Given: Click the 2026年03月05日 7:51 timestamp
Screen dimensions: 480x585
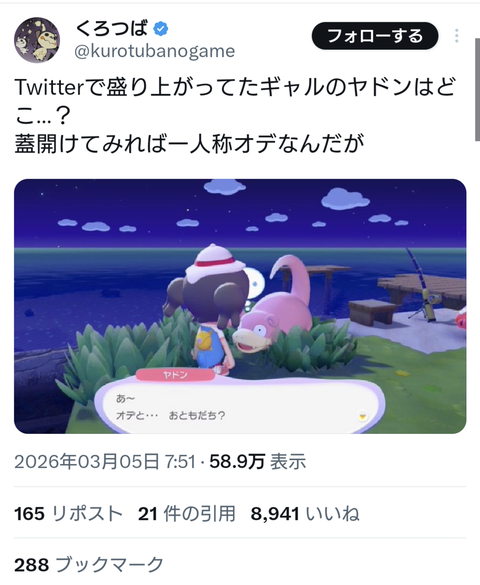Looking at the screenshot, I should tap(105, 462).
